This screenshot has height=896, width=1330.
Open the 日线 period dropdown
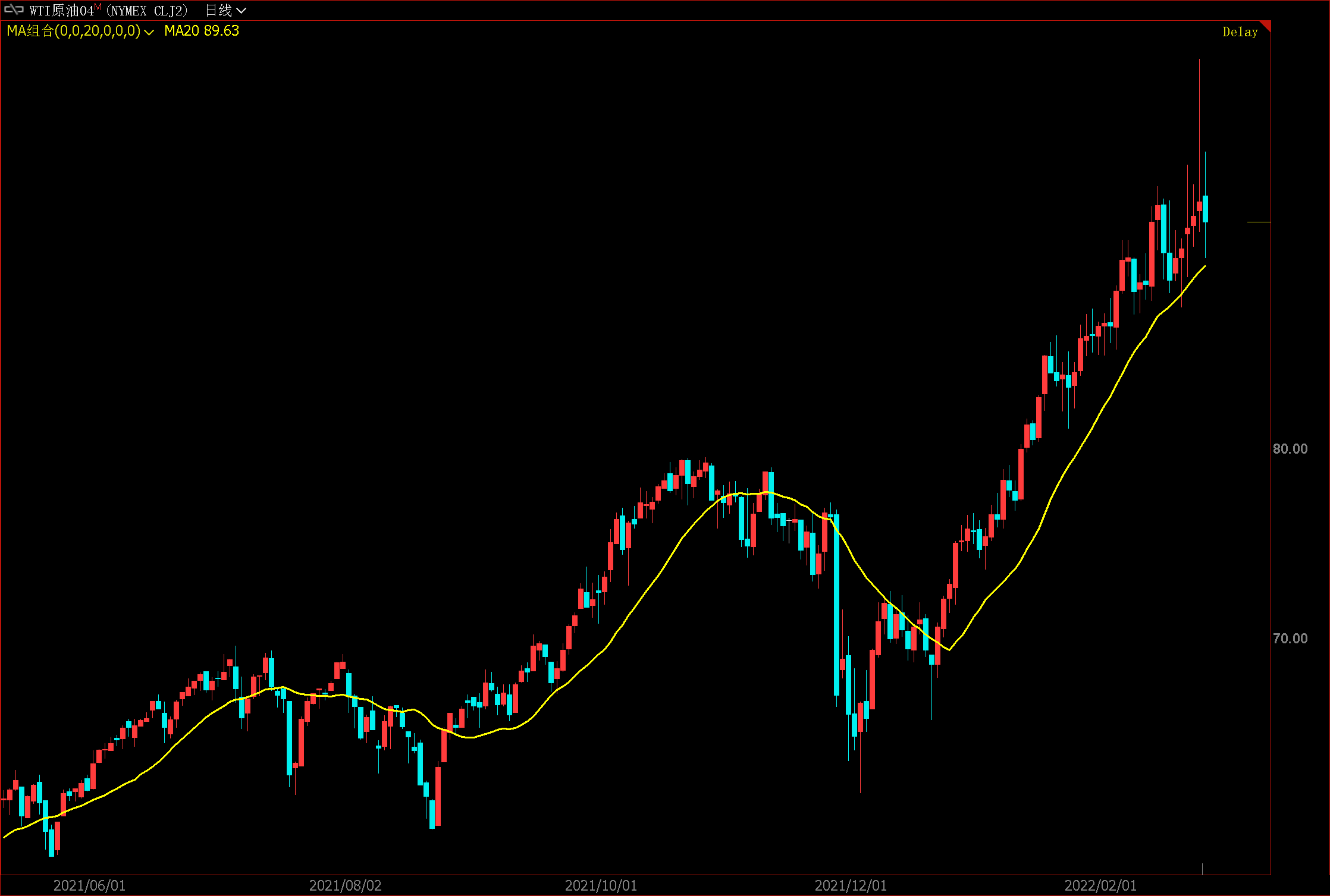[x=225, y=11]
